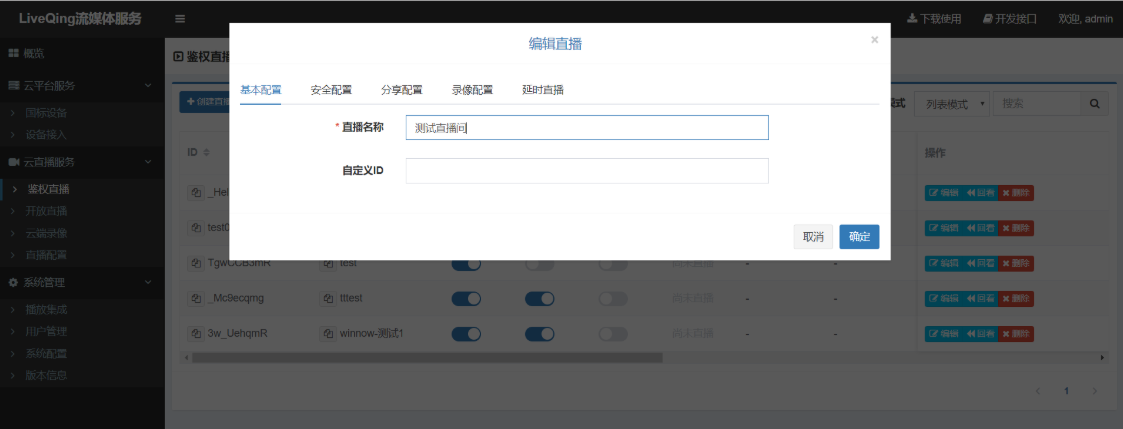Click the next page chevron

point(1094,391)
